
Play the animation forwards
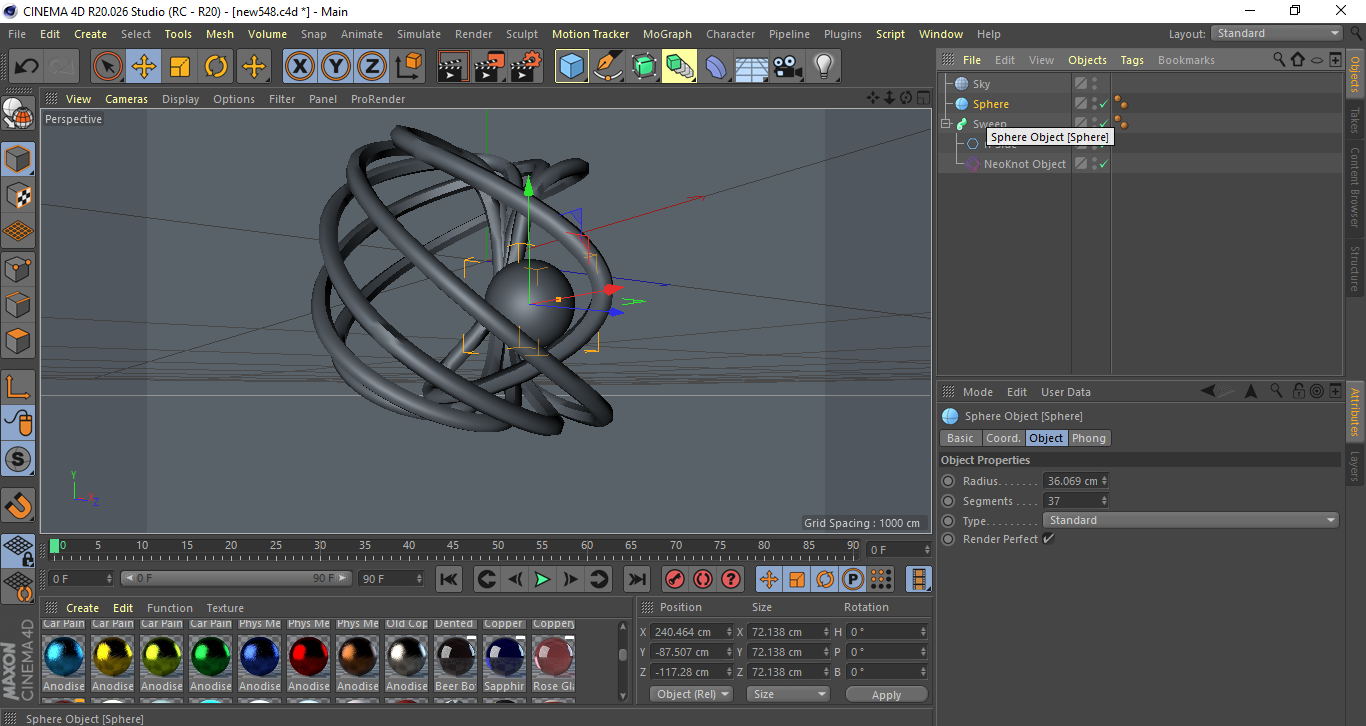(x=542, y=579)
